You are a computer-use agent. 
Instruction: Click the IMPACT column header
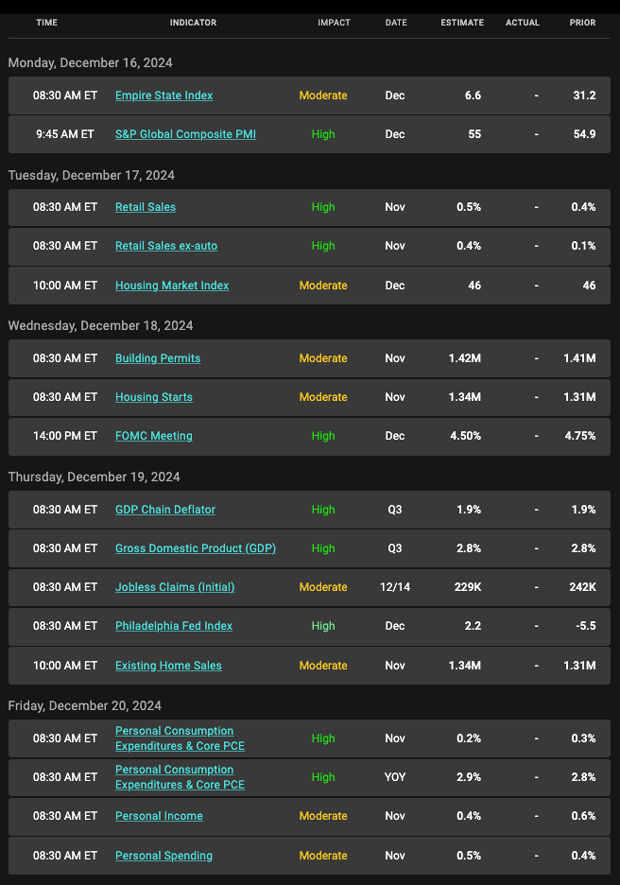click(334, 23)
